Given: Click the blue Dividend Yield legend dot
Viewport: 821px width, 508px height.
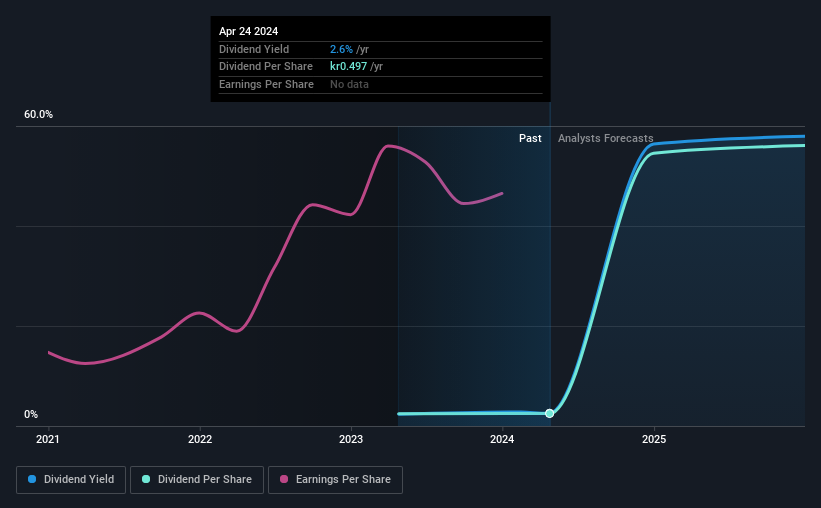Looking at the screenshot, I should (32, 479).
